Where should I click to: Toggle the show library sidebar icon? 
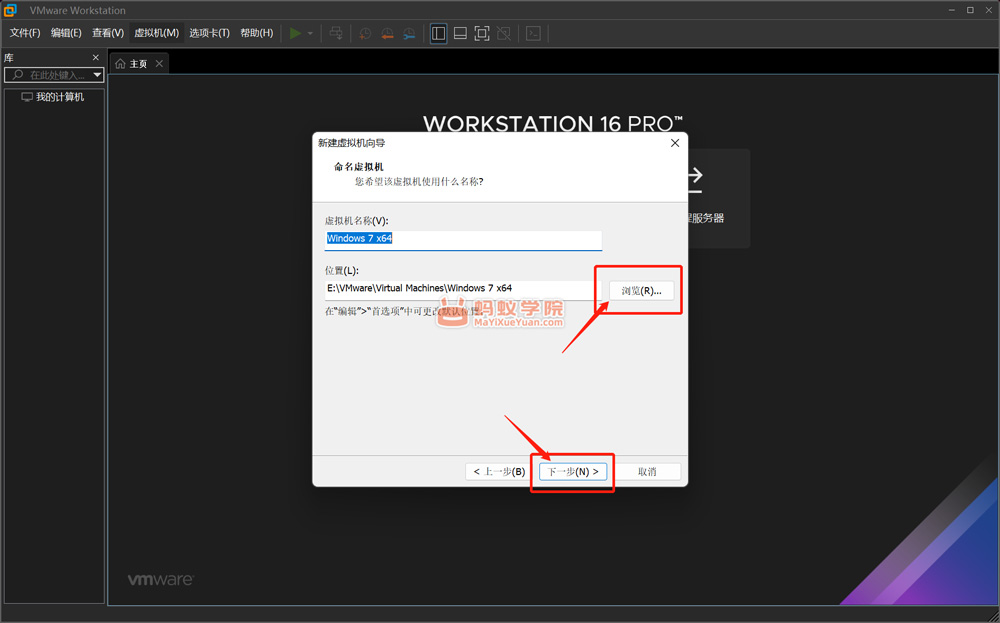point(438,33)
